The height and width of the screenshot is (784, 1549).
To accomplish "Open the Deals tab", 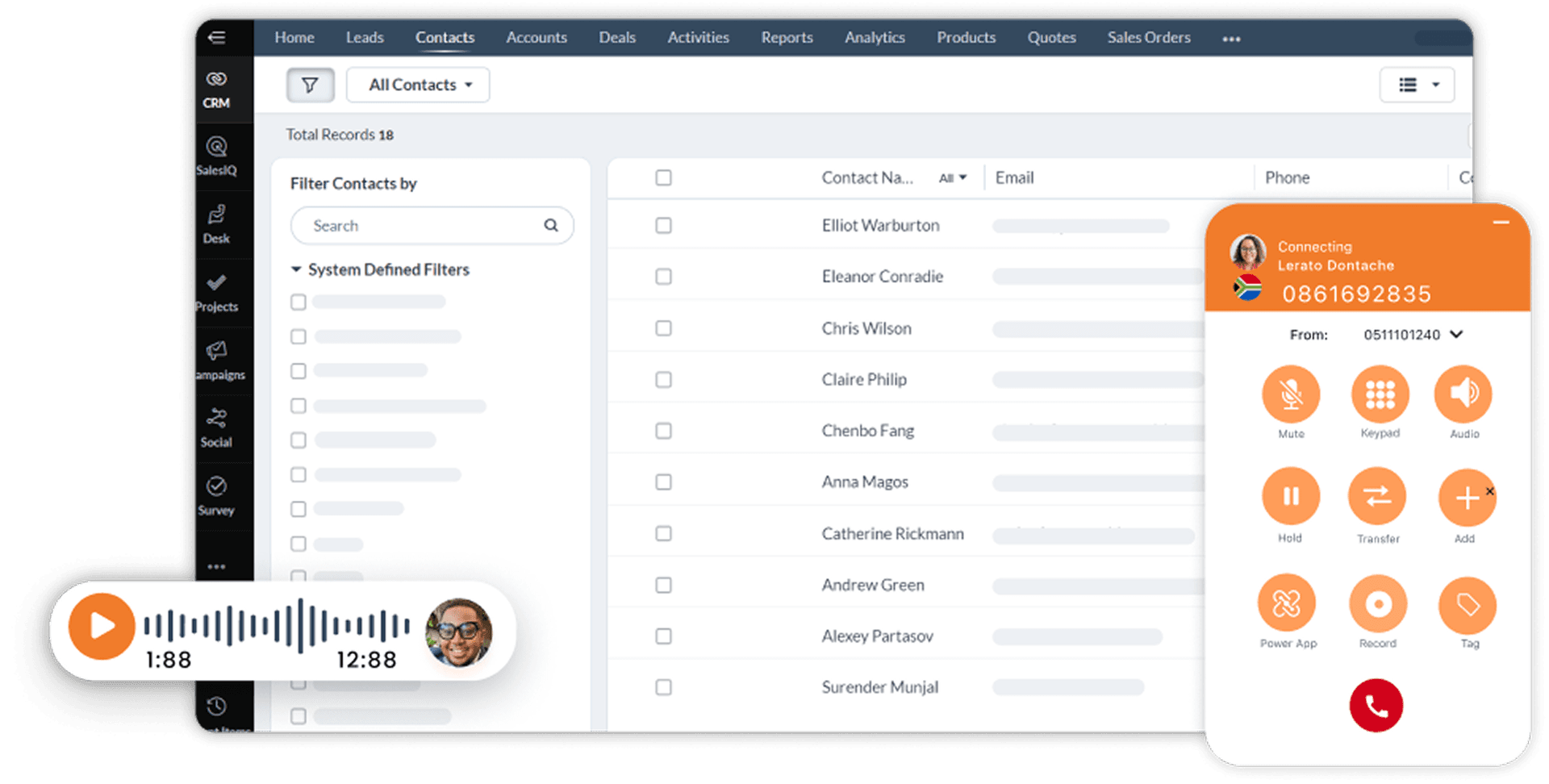I will (617, 37).
